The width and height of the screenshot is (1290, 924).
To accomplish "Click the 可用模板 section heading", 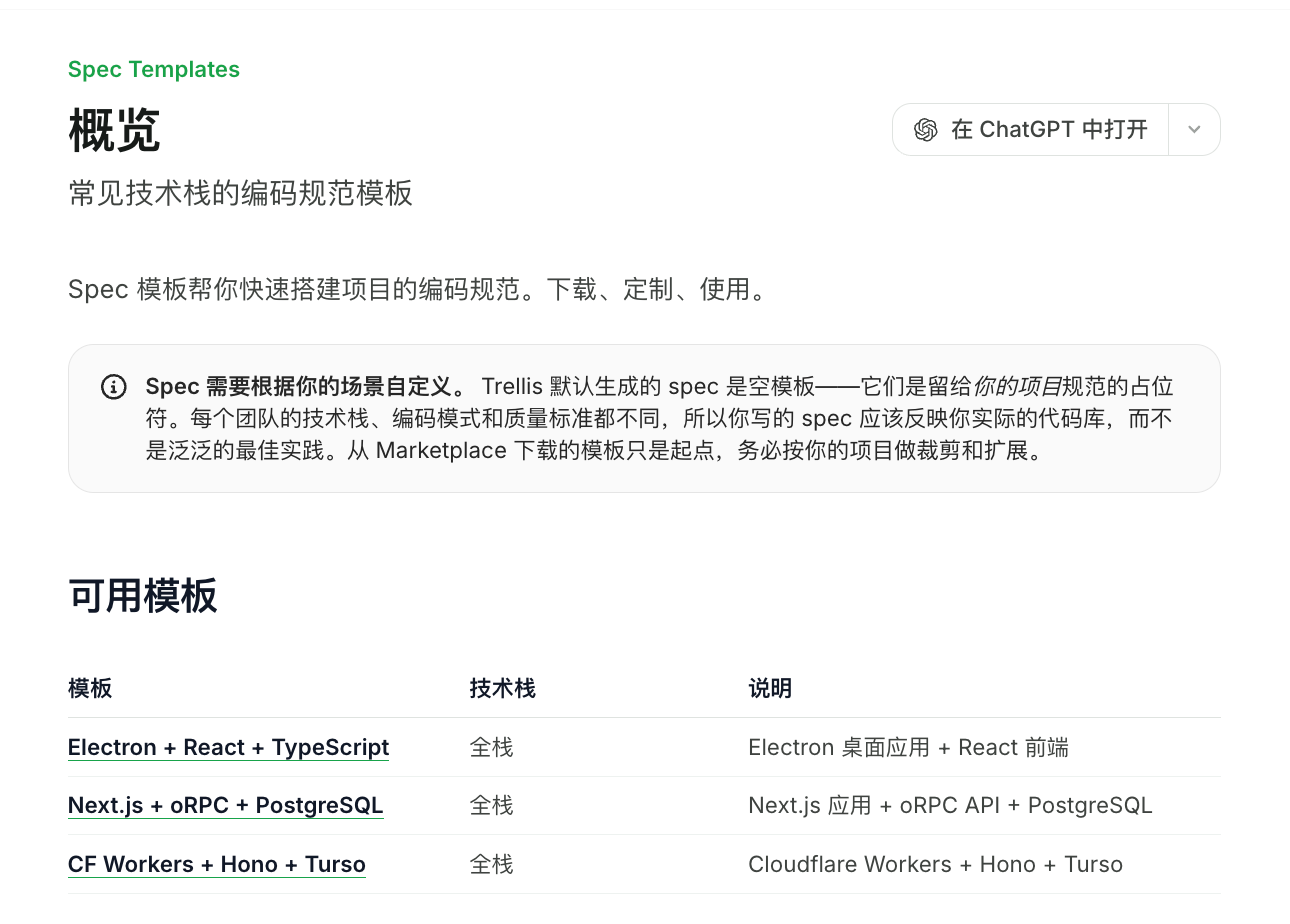I will click(143, 597).
